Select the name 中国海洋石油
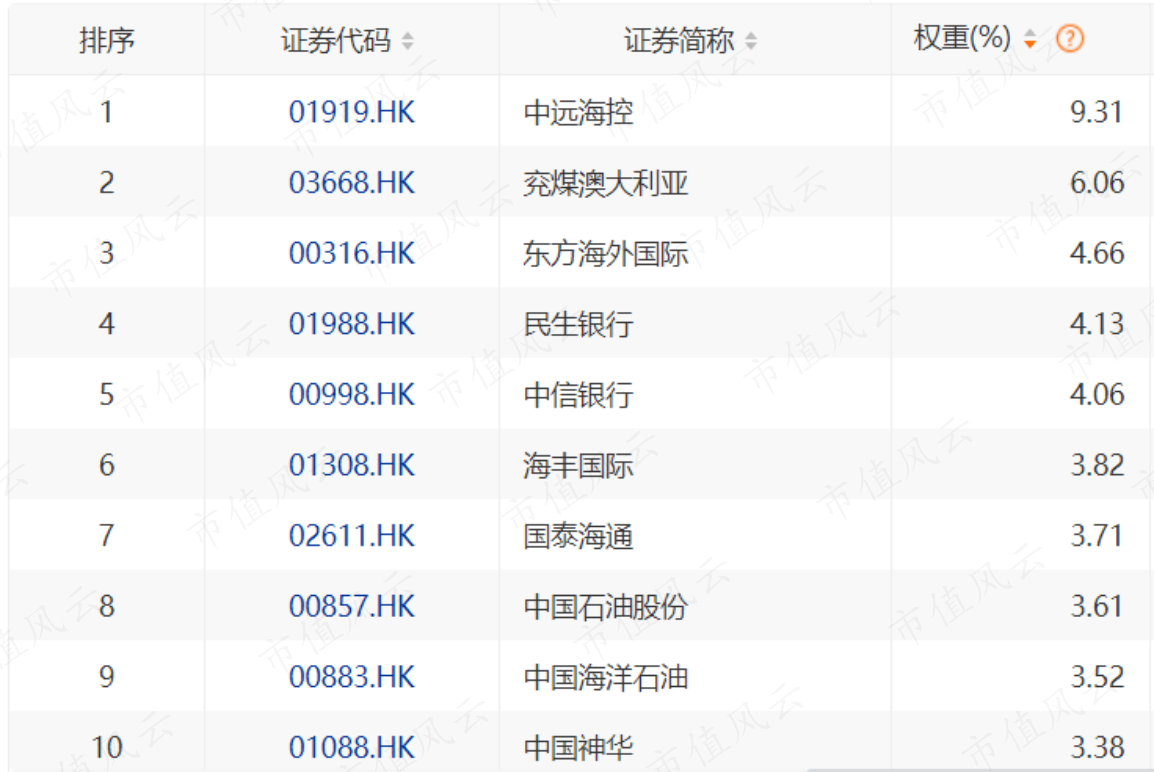Viewport: 1154px width, 772px height. click(606, 678)
